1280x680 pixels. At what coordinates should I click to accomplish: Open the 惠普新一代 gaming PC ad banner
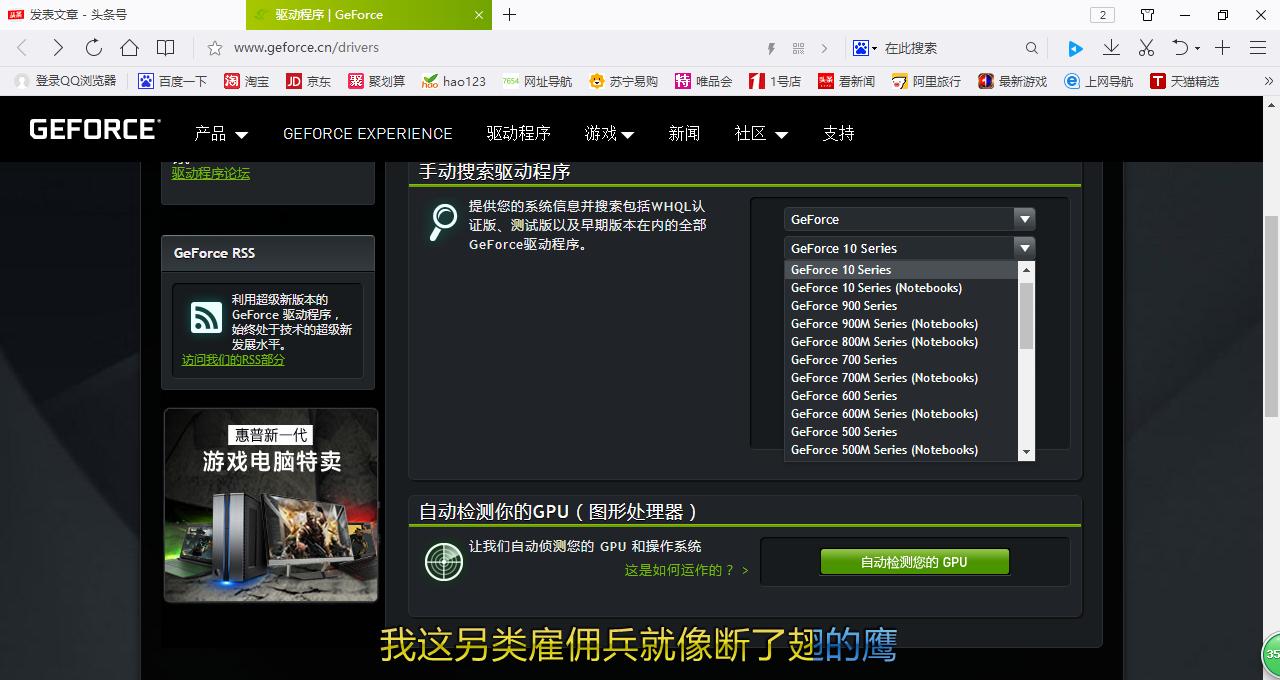point(270,505)
